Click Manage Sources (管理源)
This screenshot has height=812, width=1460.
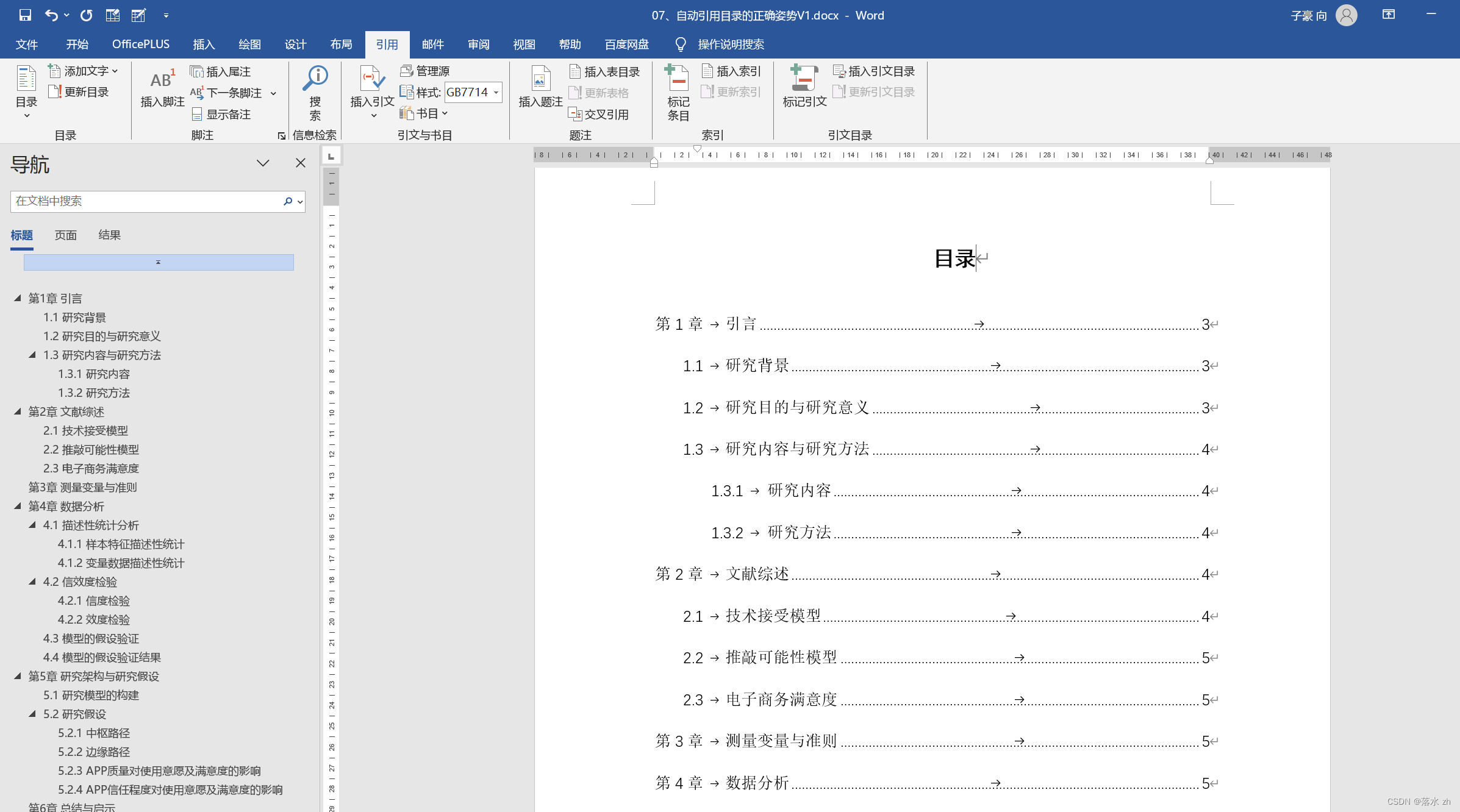tap(425, 71)
